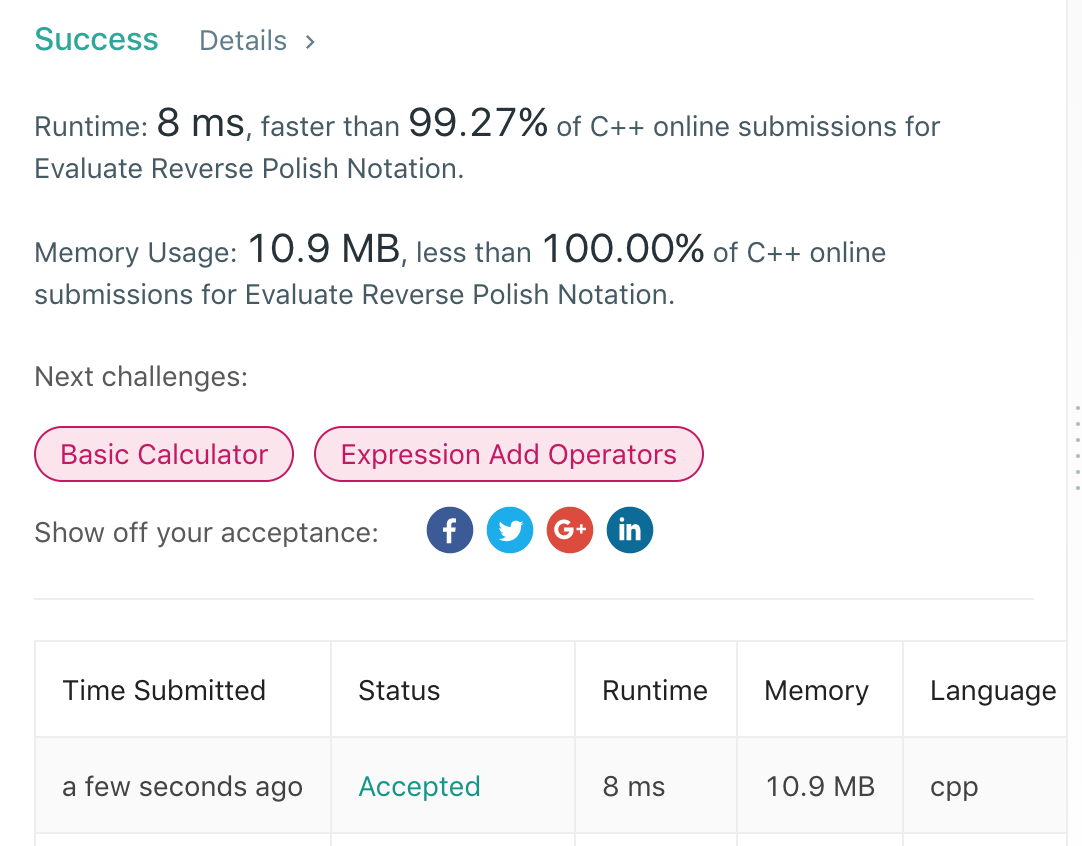Expand the chevron arrow beside Details

tap(310, 42)
